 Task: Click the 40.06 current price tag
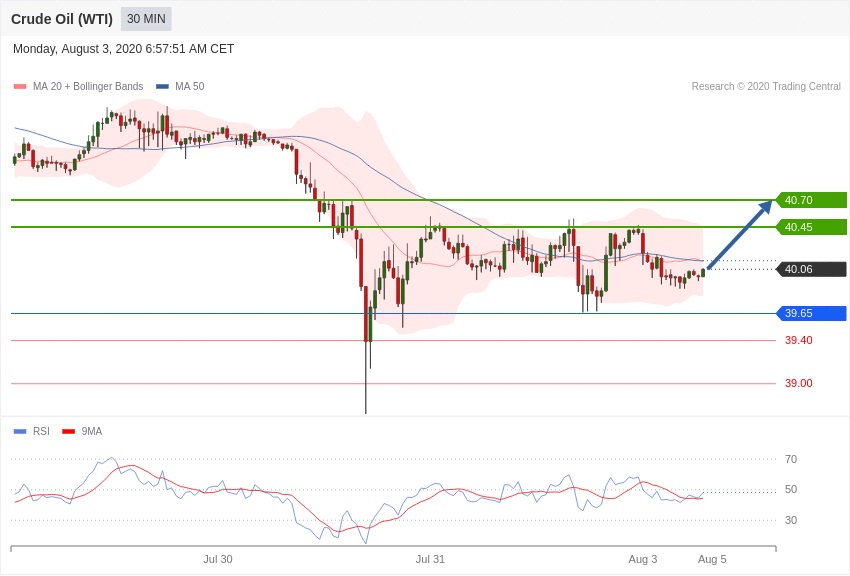point(812,269)
